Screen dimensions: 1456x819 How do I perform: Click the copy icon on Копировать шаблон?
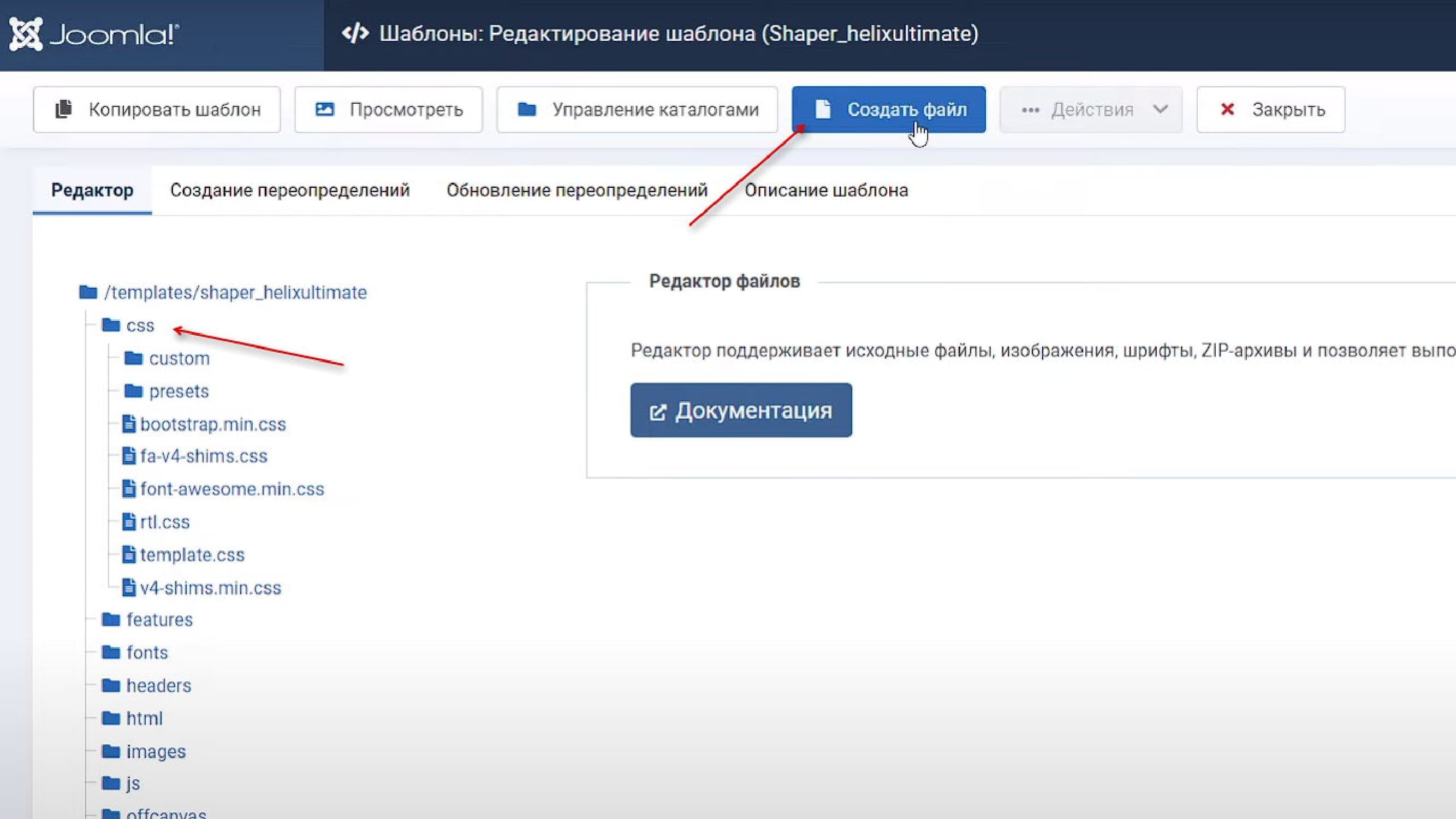pos(63,109)
